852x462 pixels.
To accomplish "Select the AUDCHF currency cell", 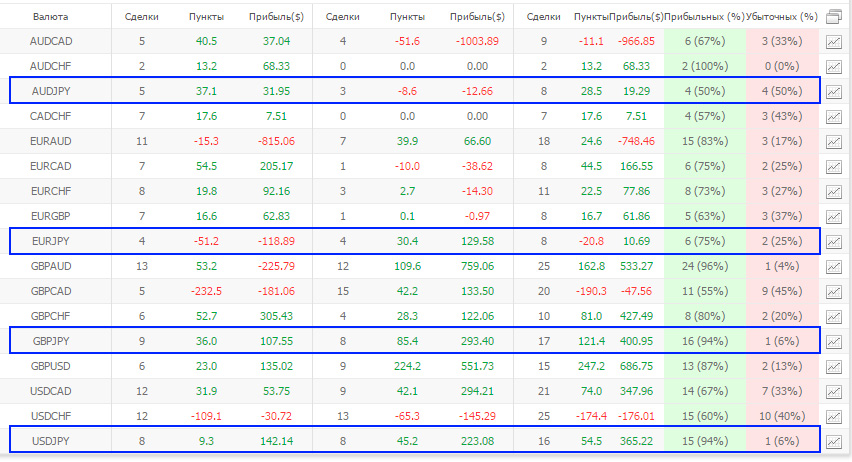I will click(x=51, y=66).
